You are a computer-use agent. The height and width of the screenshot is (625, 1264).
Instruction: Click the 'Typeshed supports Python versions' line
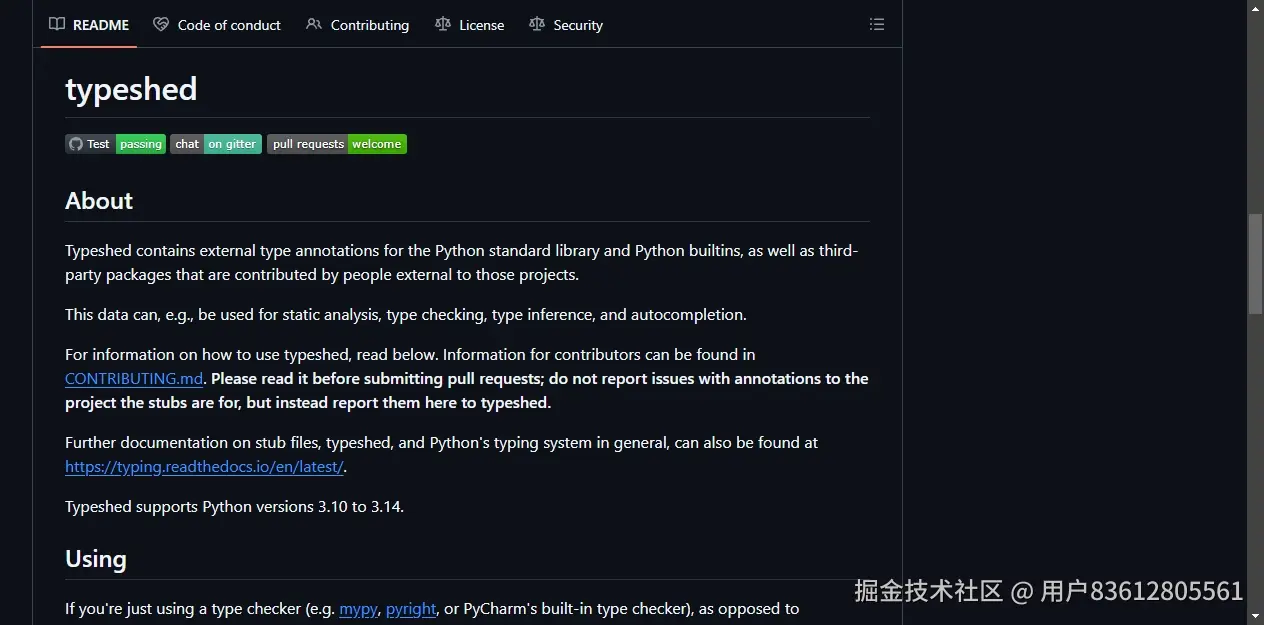point(234,507)
